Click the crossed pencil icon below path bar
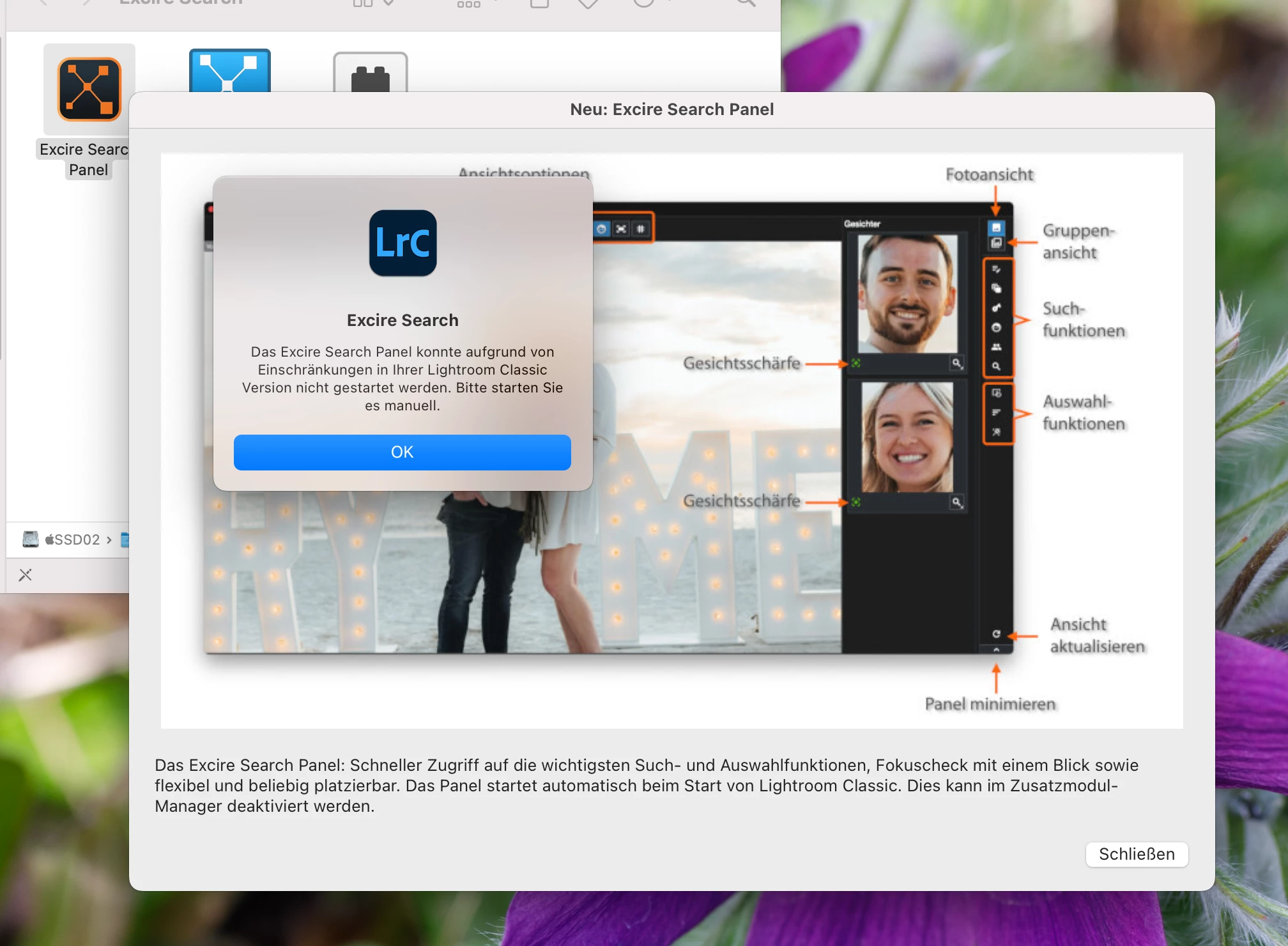The width and height of the screenshot is (1288, 946). (25, 575)
